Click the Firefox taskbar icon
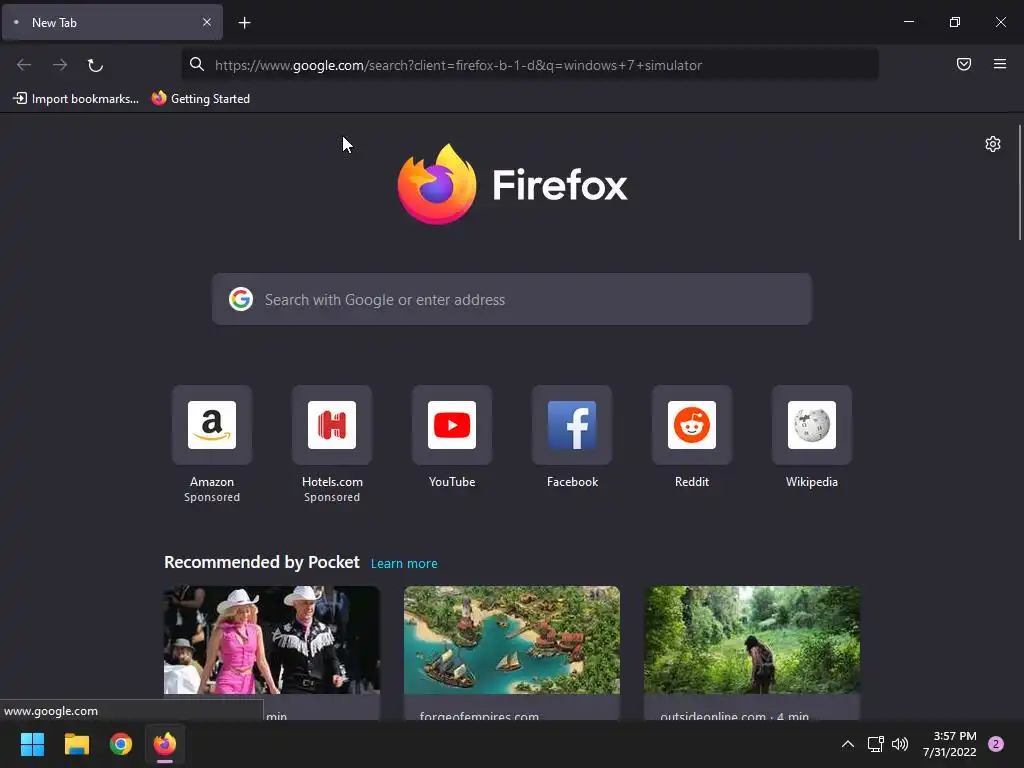This screenshot has height=768, width=1024. [165, 744]
